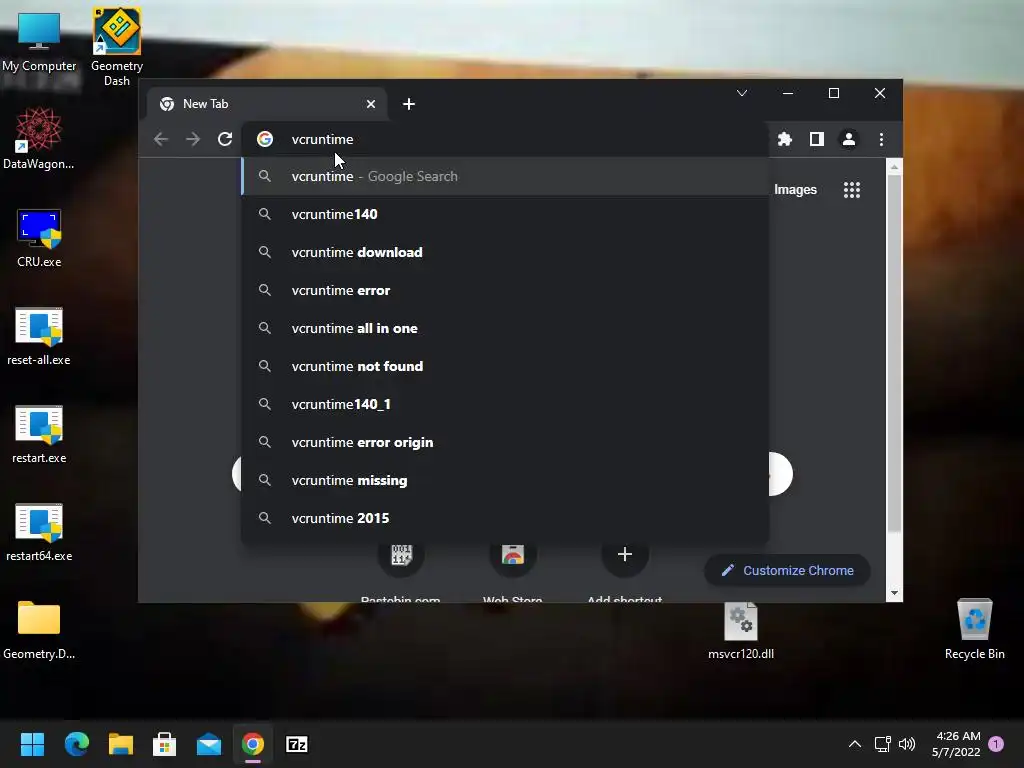Screen dimensions: 1024x768
Task: Open the clock showing 4:26 AM
Action: click(x=957, y=744)
